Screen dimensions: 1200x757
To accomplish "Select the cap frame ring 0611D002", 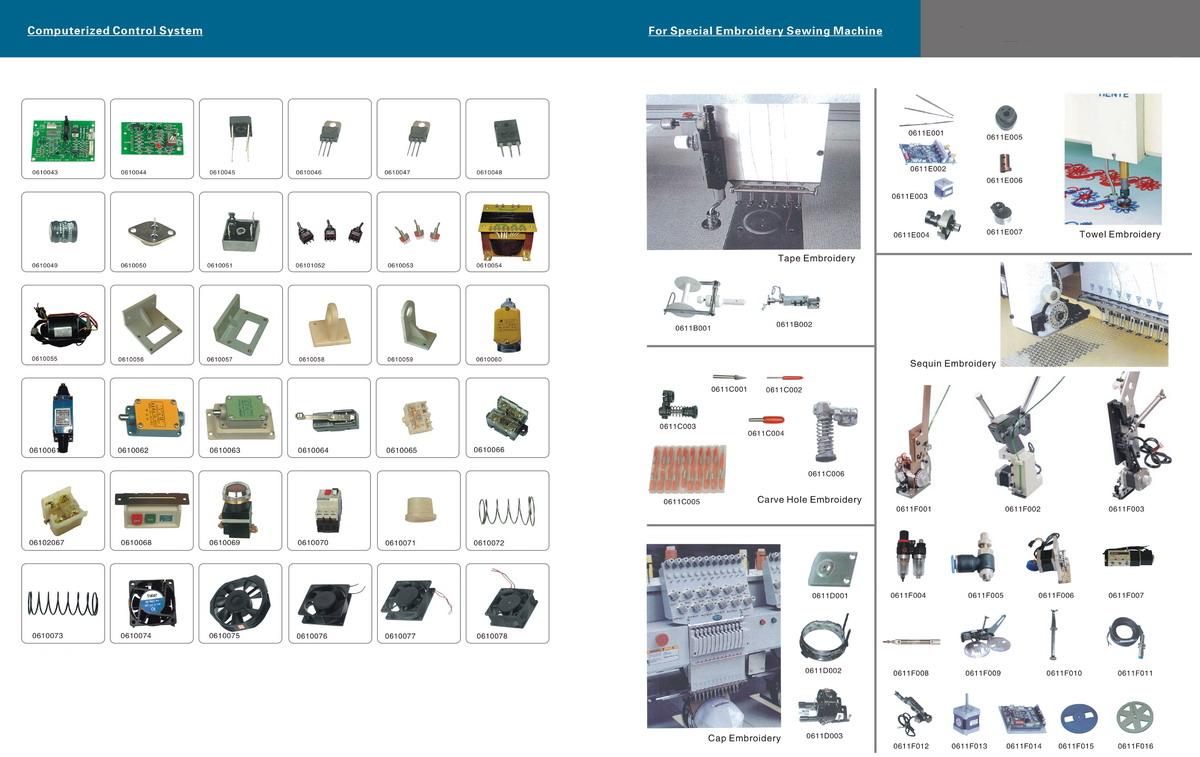I will (x=825, y=639).
